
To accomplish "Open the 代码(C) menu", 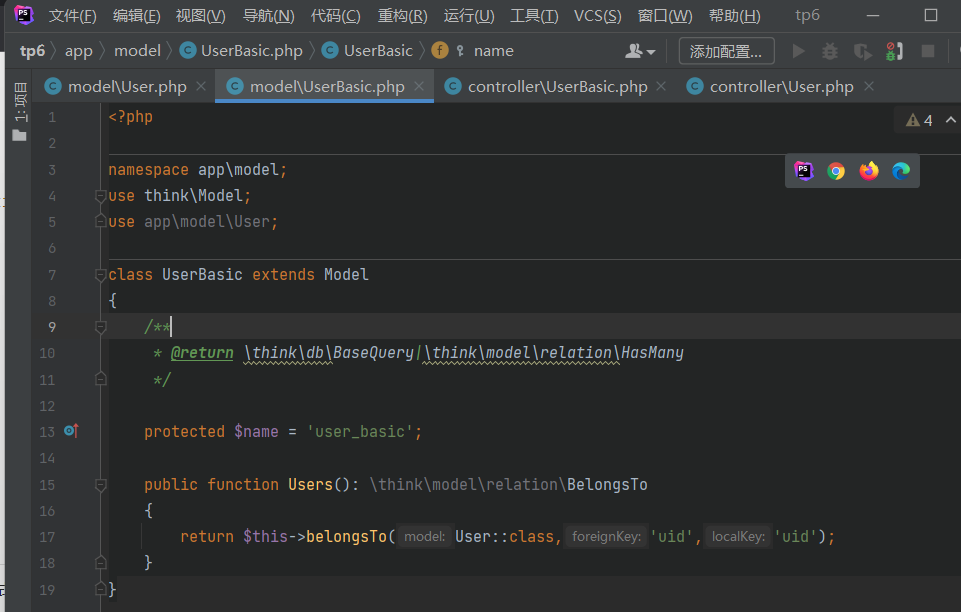I will click(x=335, y=15).
